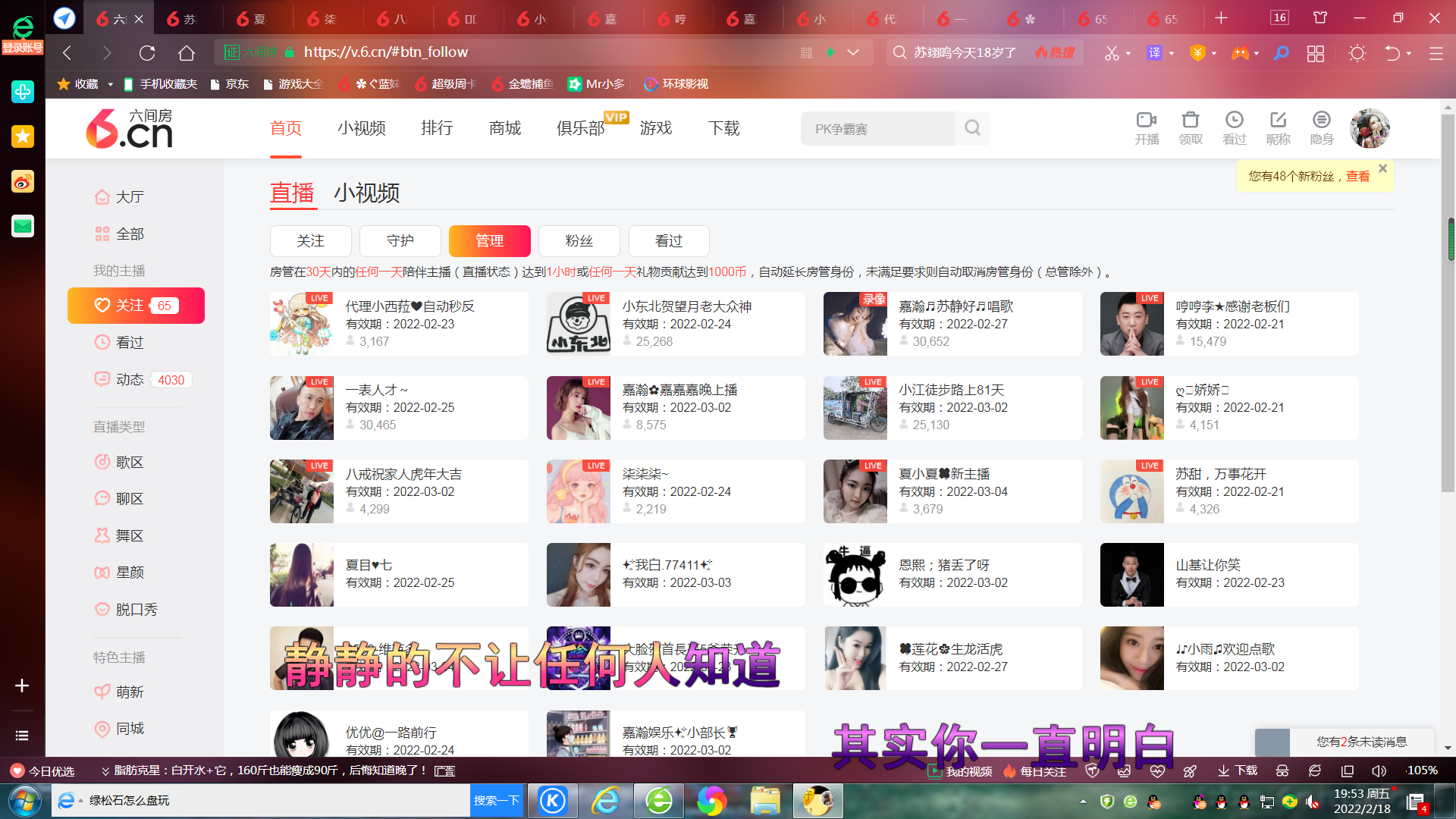Open the 2 unread messages notice
Image resolution: width=1456 pixels, height=819 pixels.
pyautogui.click(x=1360, y=742)
